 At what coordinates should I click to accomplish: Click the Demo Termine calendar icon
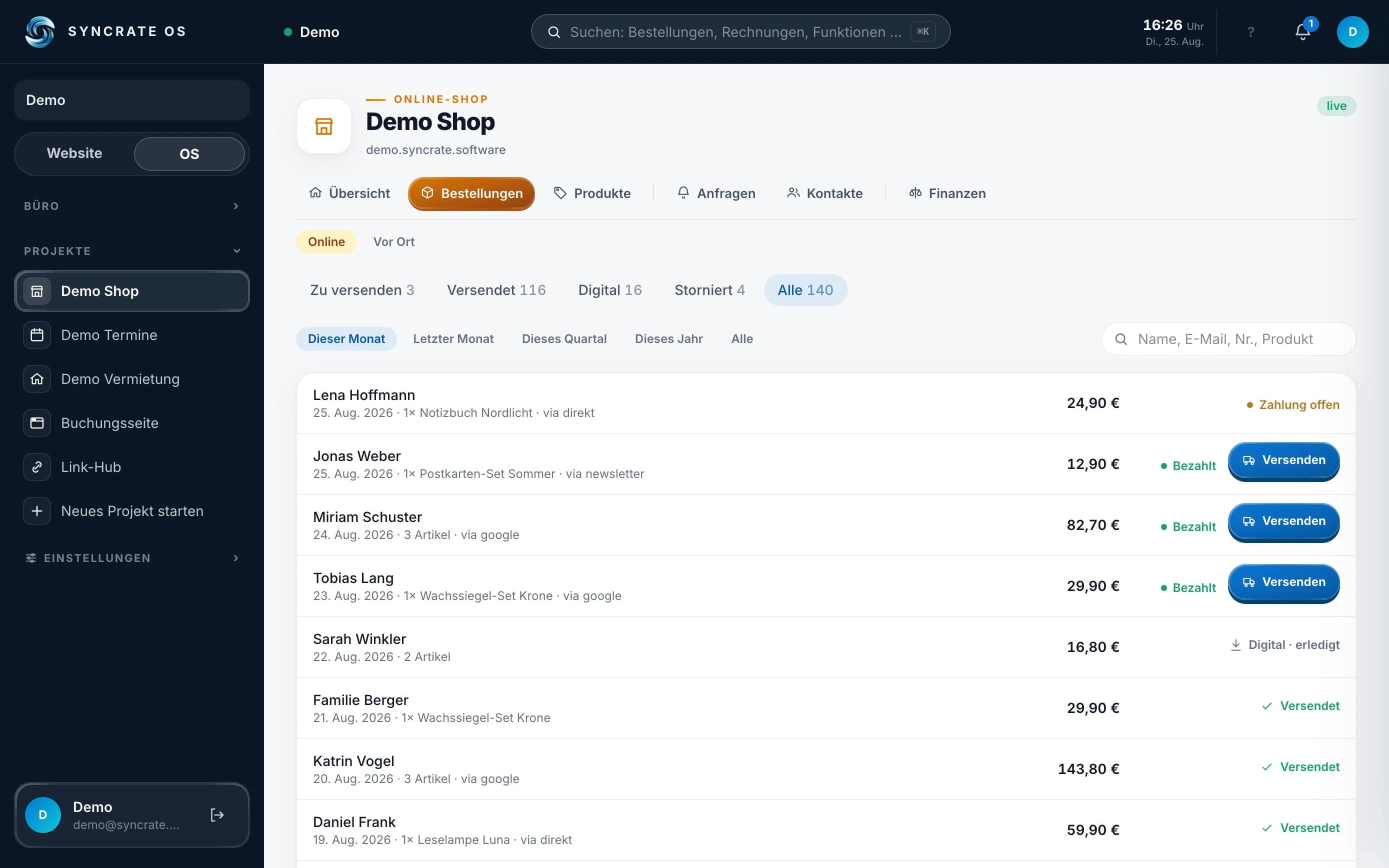click(x=36, y=334)
